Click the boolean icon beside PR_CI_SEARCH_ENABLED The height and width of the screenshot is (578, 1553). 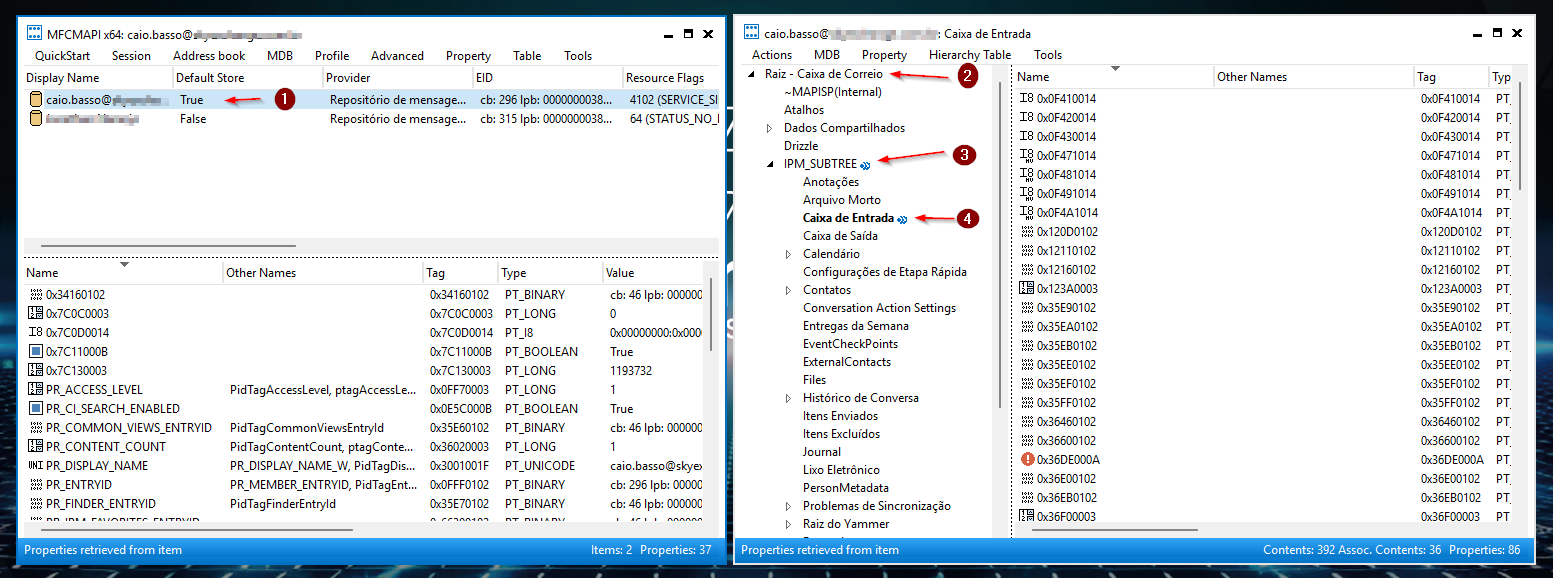tap(35, 409)
